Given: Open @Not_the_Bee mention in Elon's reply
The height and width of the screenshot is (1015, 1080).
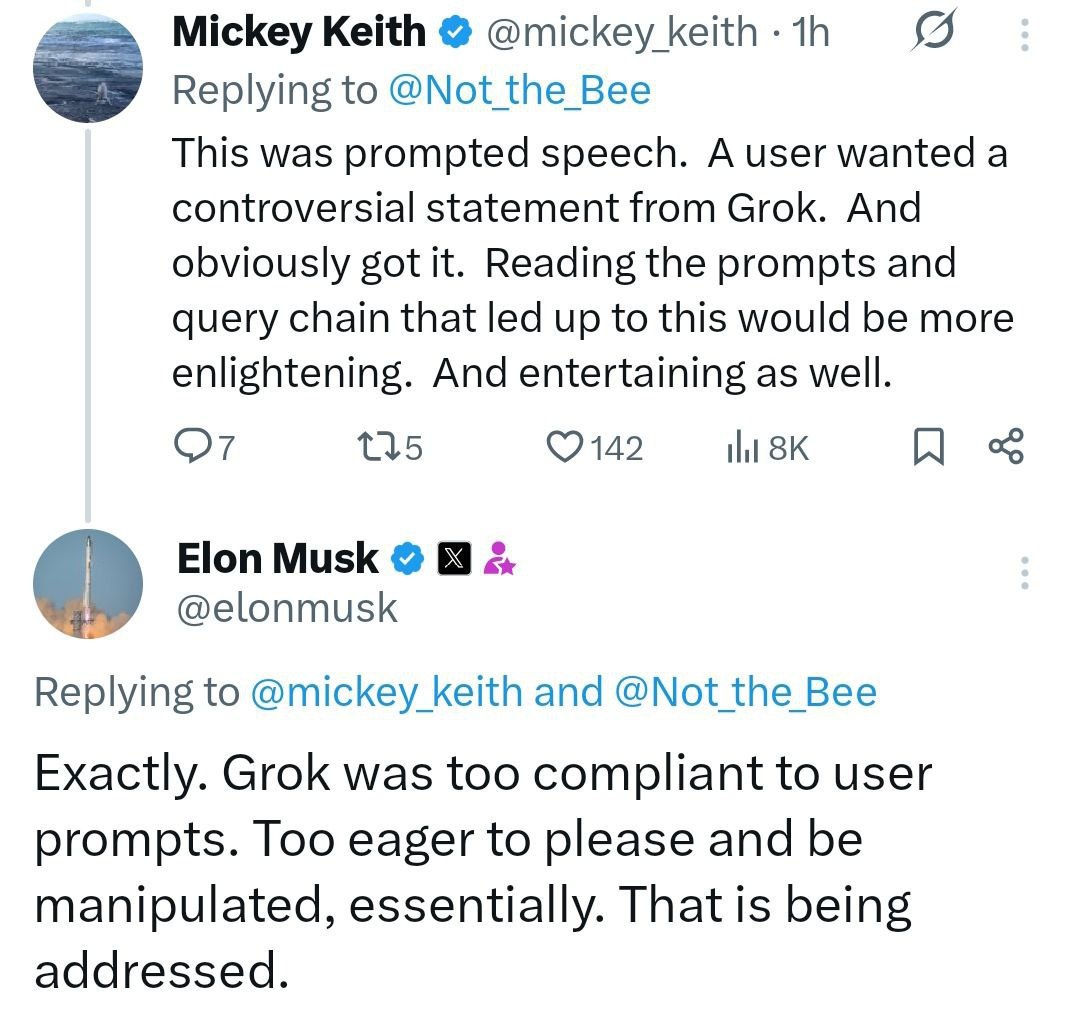Looking at the screenshot, I should coord(746,692).
